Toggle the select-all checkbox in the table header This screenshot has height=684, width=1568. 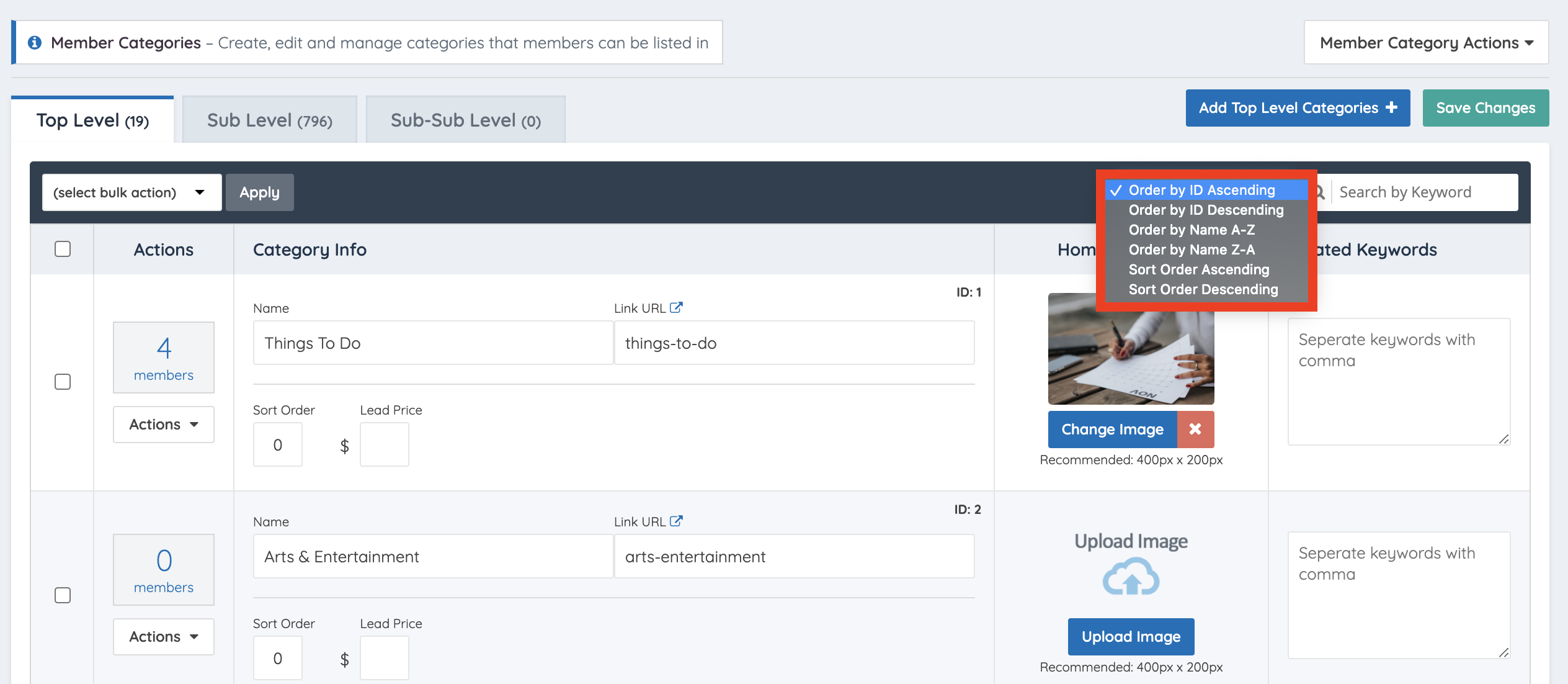coord(63,249)
